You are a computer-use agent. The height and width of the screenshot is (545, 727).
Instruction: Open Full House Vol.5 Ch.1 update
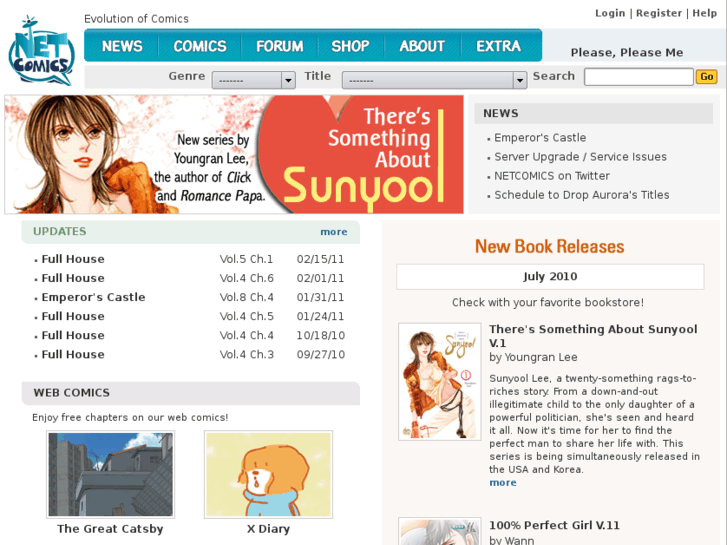(73, 259)
